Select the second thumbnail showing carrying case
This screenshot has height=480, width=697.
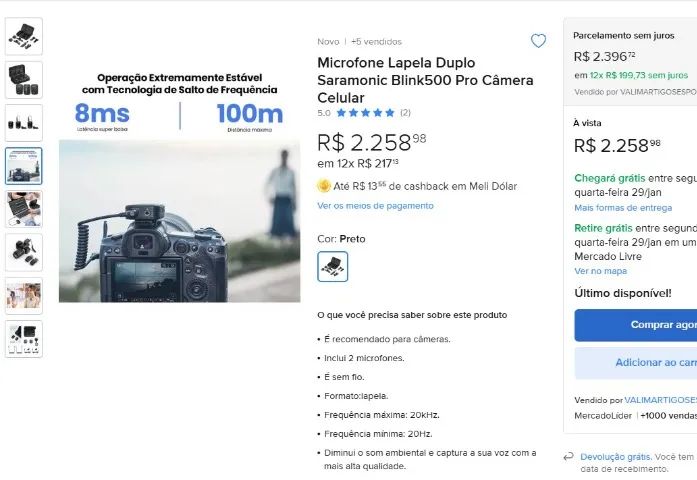(24, 79)
